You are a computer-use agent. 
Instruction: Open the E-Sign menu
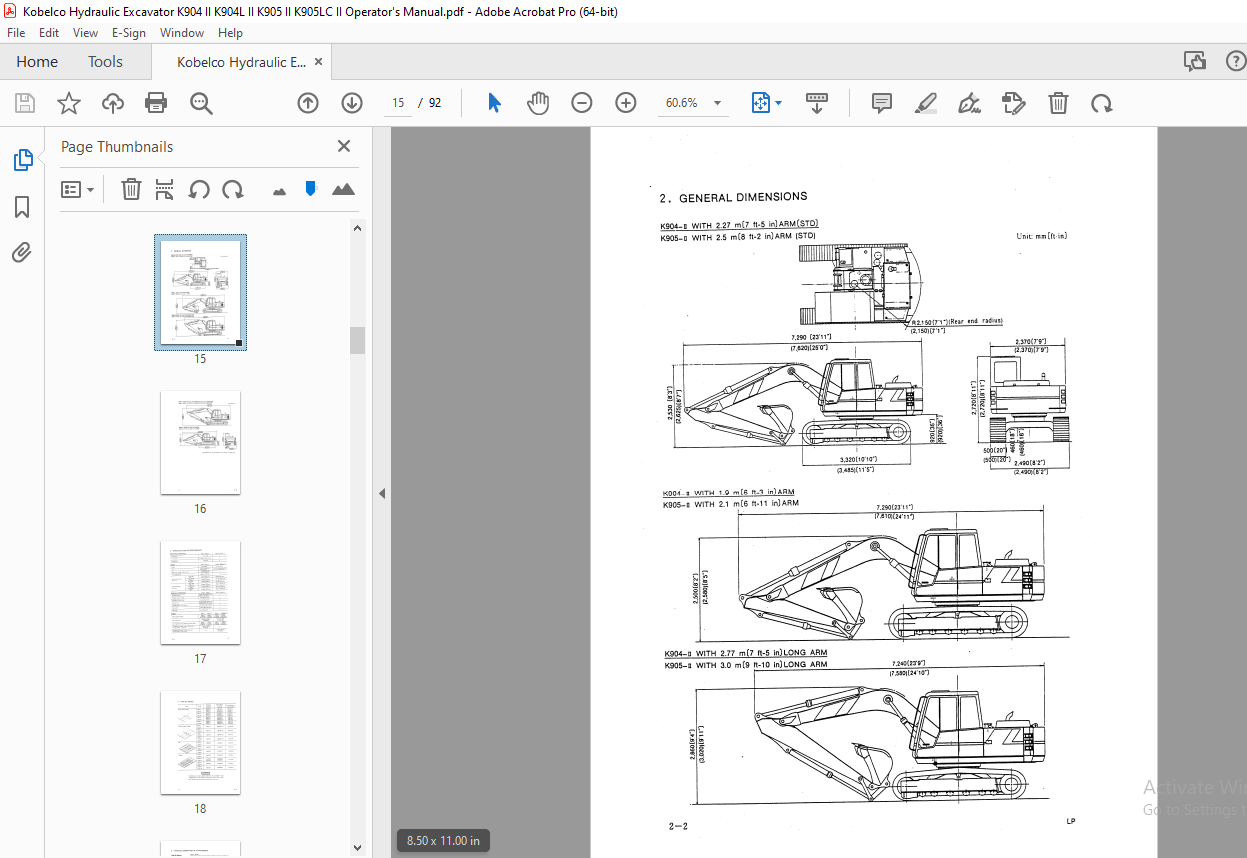pos(130,33)
